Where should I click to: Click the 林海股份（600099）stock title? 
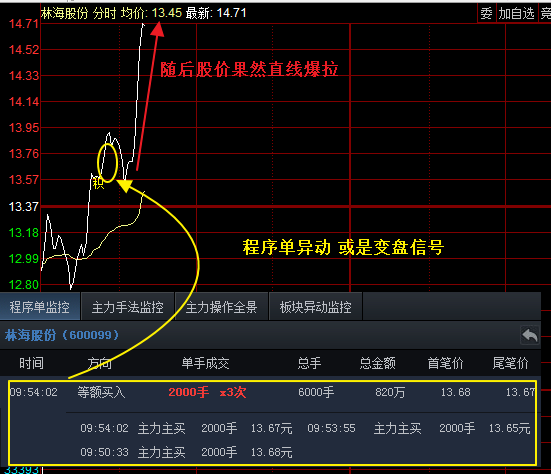62,335
